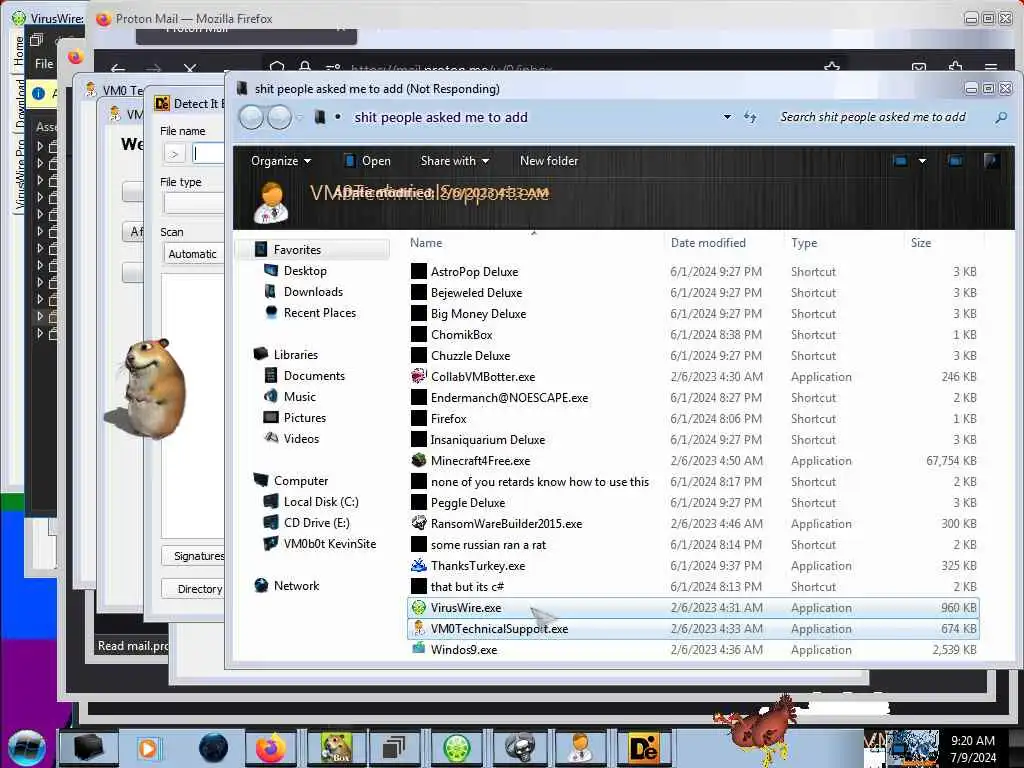
Task: Click the ThanksTurkey.exe icon
Action: (x=419, y=566)
